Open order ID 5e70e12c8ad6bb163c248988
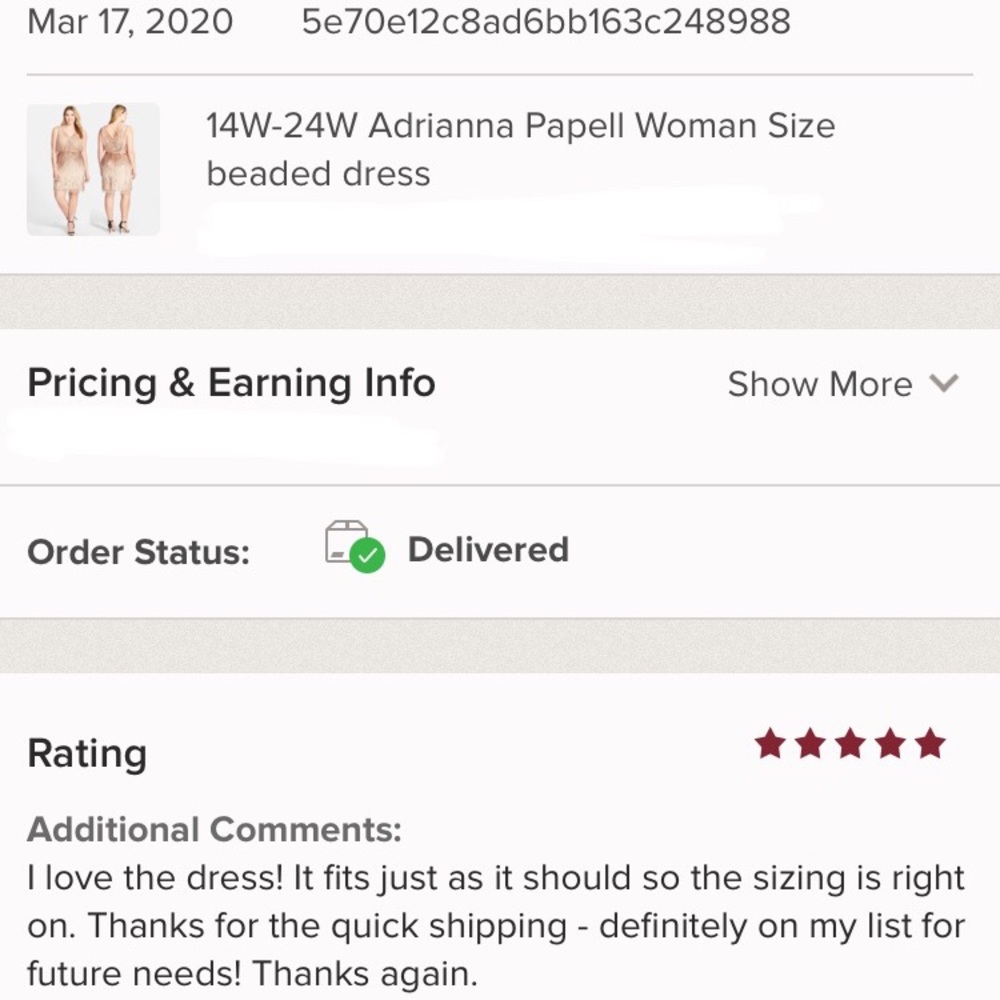The width and height of the screenshot is (1000, 1000). 546,21
